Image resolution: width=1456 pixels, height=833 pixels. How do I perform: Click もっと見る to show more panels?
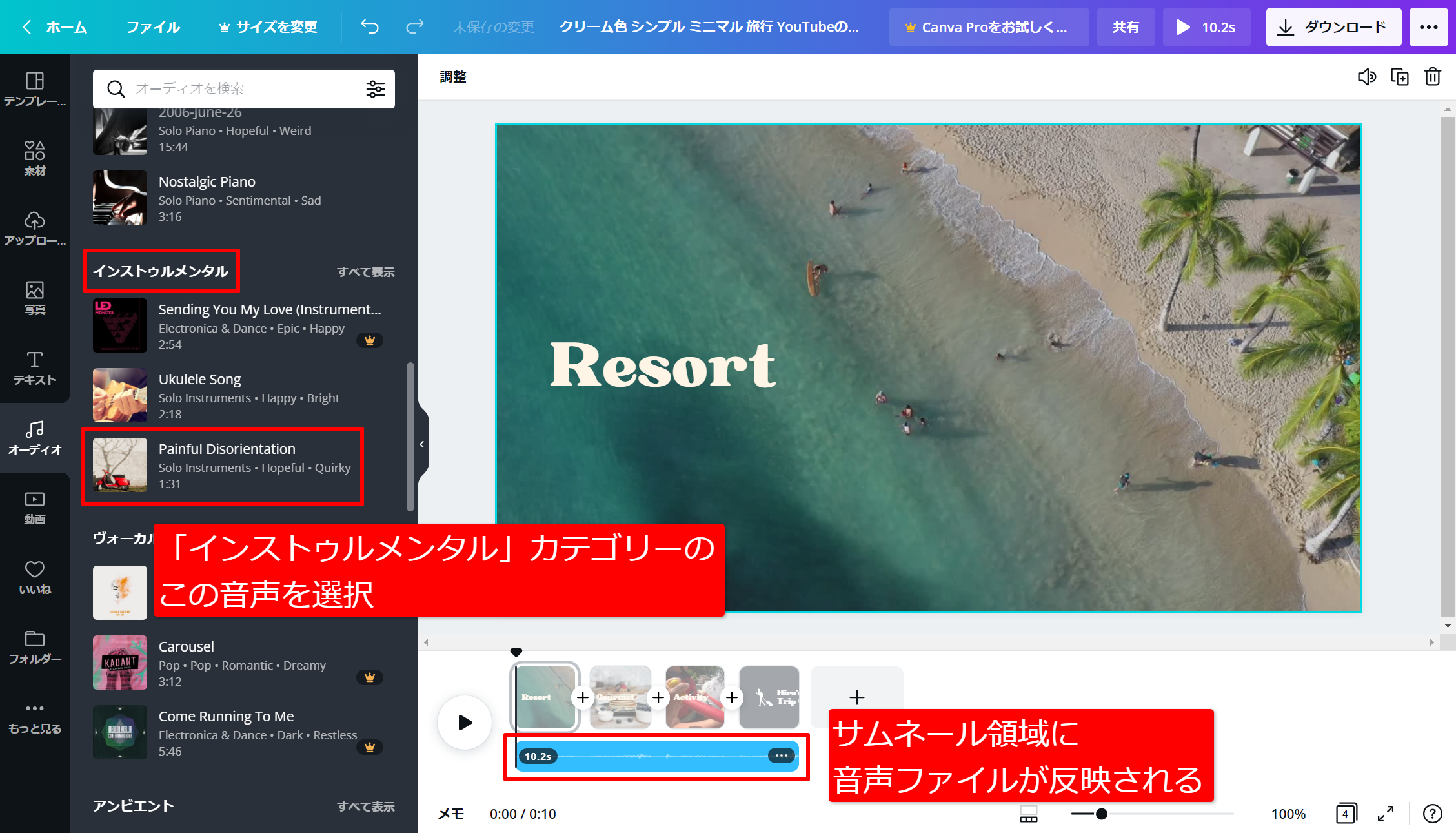pos(35,718)
